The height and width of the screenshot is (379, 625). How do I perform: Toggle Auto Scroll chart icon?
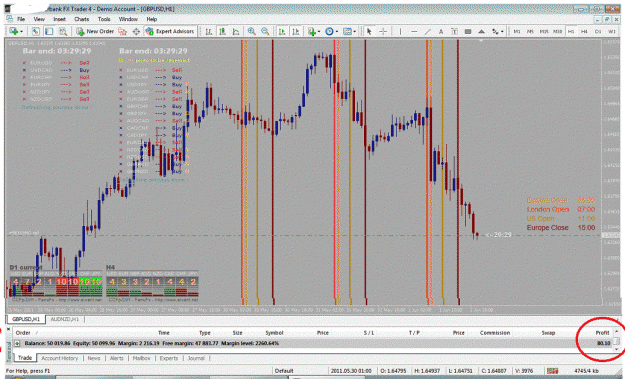(x=282, y=31)
